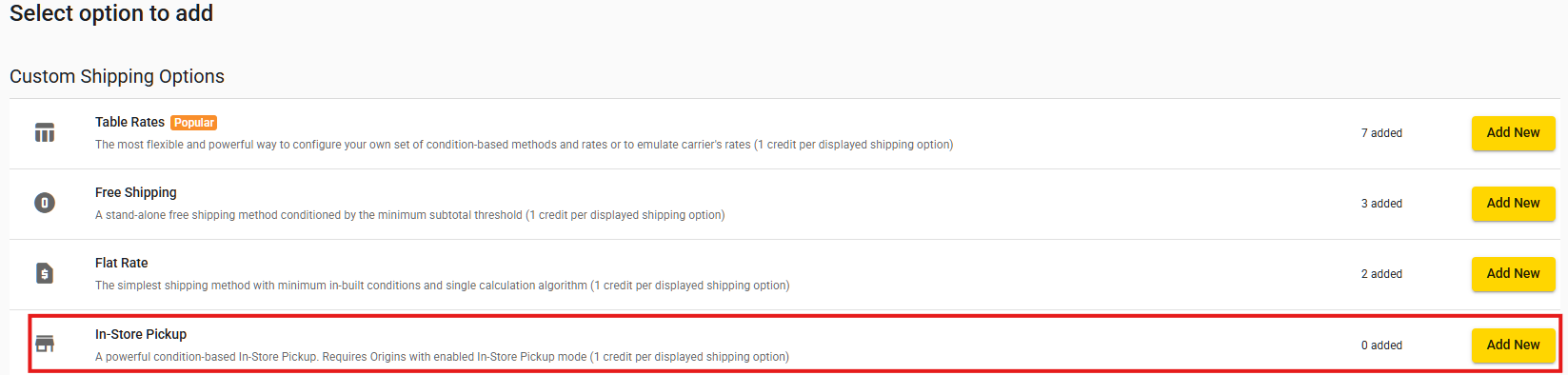Select the Free Shipping title
The width and height of the screenshot is (1568, 375).
point(136,192)
